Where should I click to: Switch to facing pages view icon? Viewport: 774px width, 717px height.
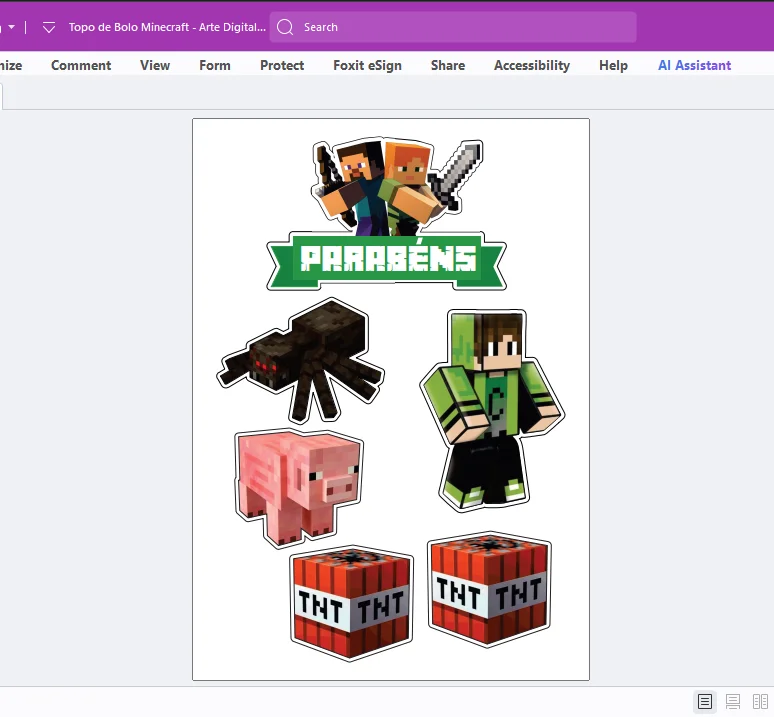pos(760,701)
